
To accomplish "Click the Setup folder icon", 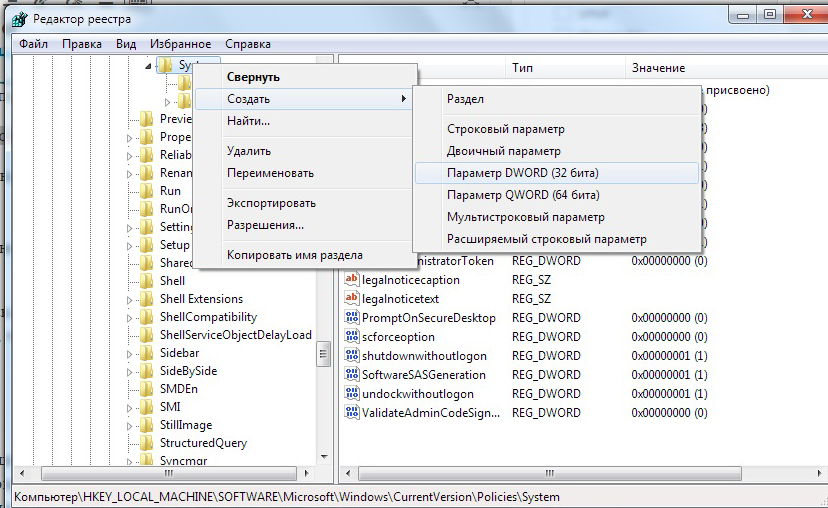I will pyautogui.click(x=147, y=244).
